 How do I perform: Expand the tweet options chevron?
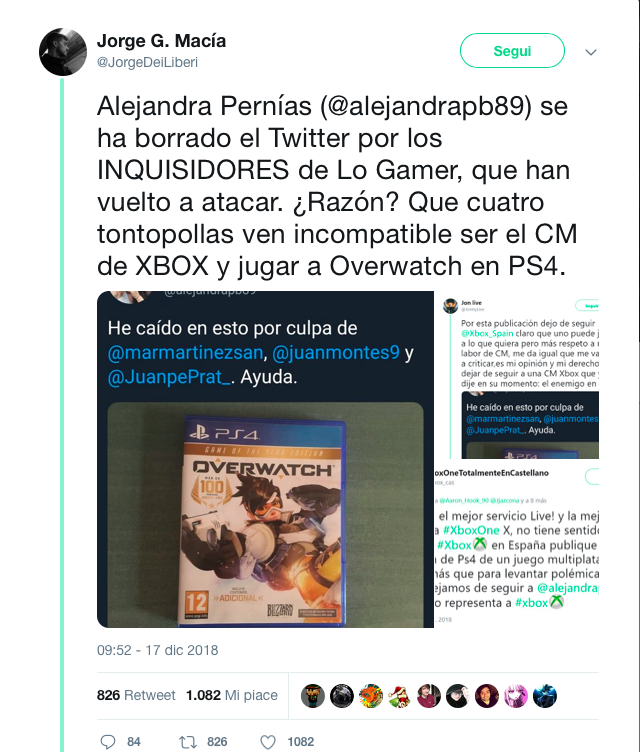coord(591,52)
